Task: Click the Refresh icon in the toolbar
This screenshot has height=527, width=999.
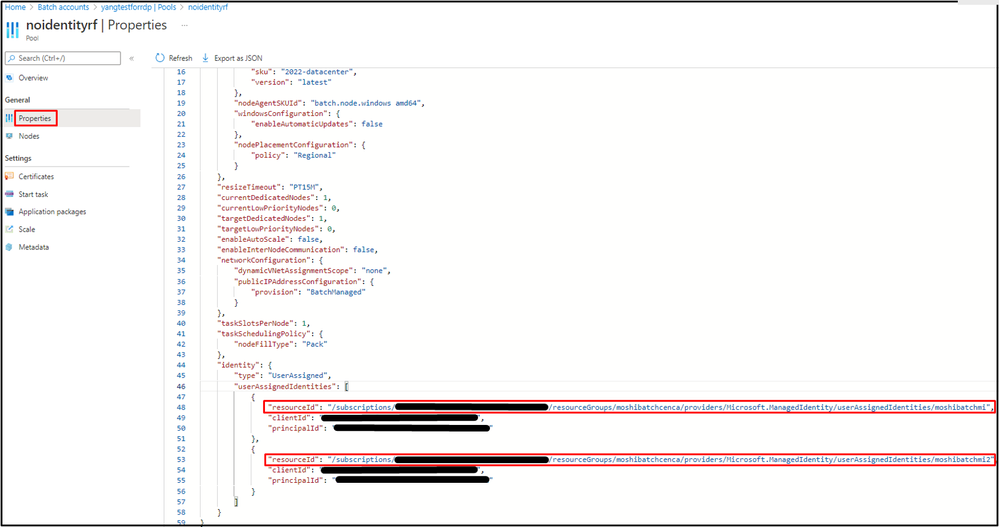Action: [x=159, y=58]
